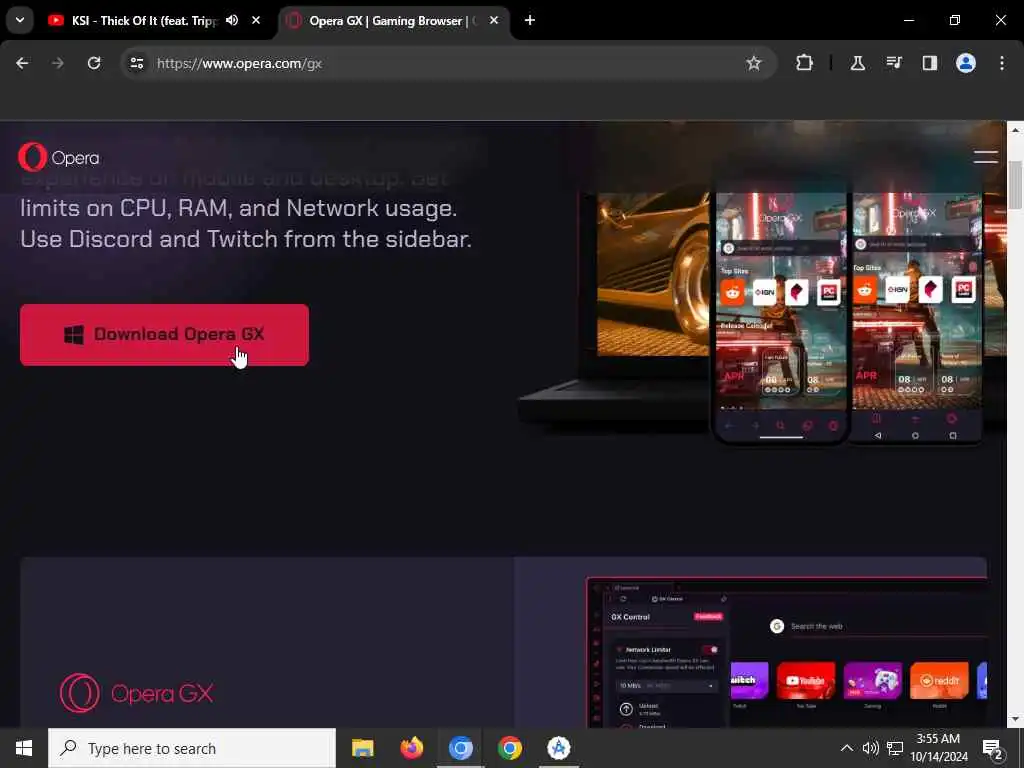Click the scrollbar up arrow

tap(1015, 131)
